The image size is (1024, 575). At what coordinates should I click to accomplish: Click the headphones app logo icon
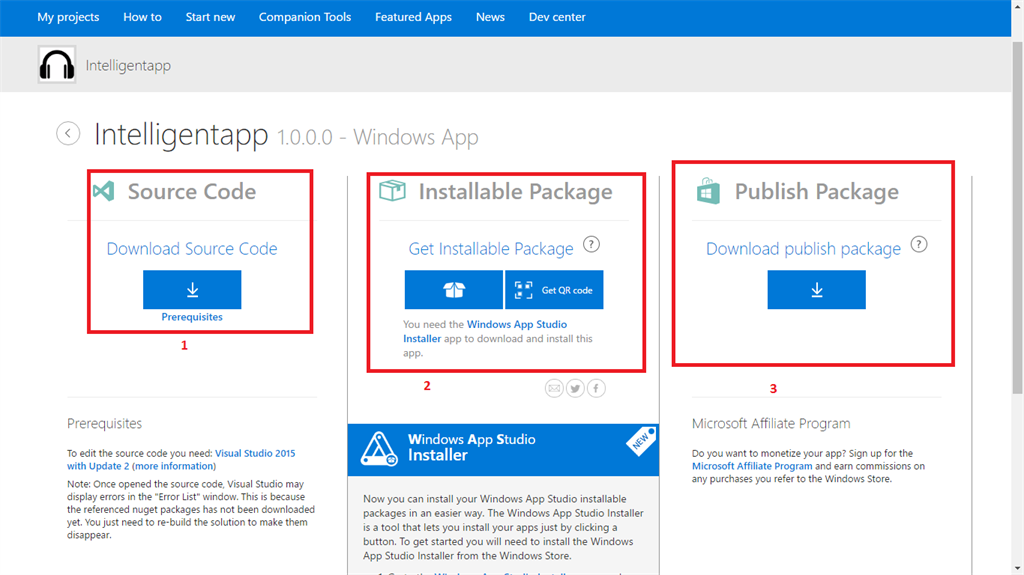(57, 65)
